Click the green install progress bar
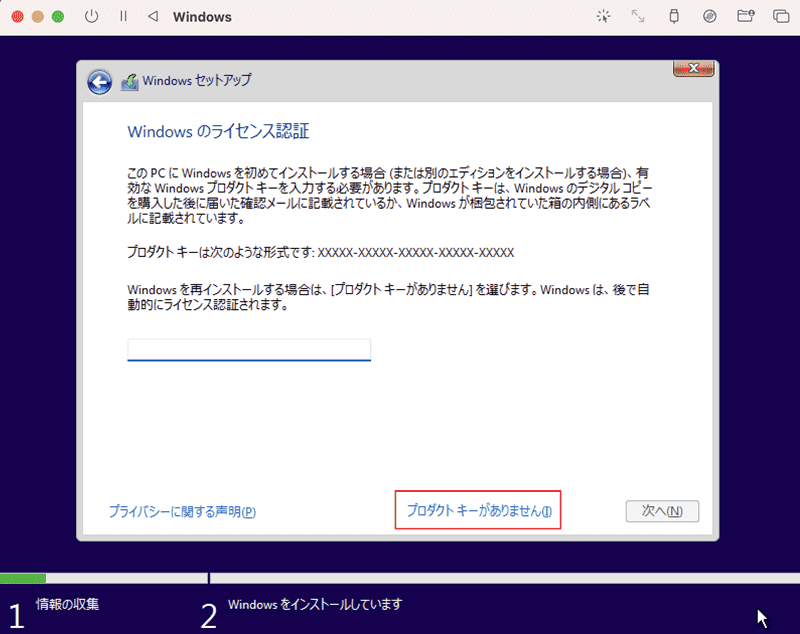Image resolution: width=800 pixels, height=634 pixels. (23, 578)
